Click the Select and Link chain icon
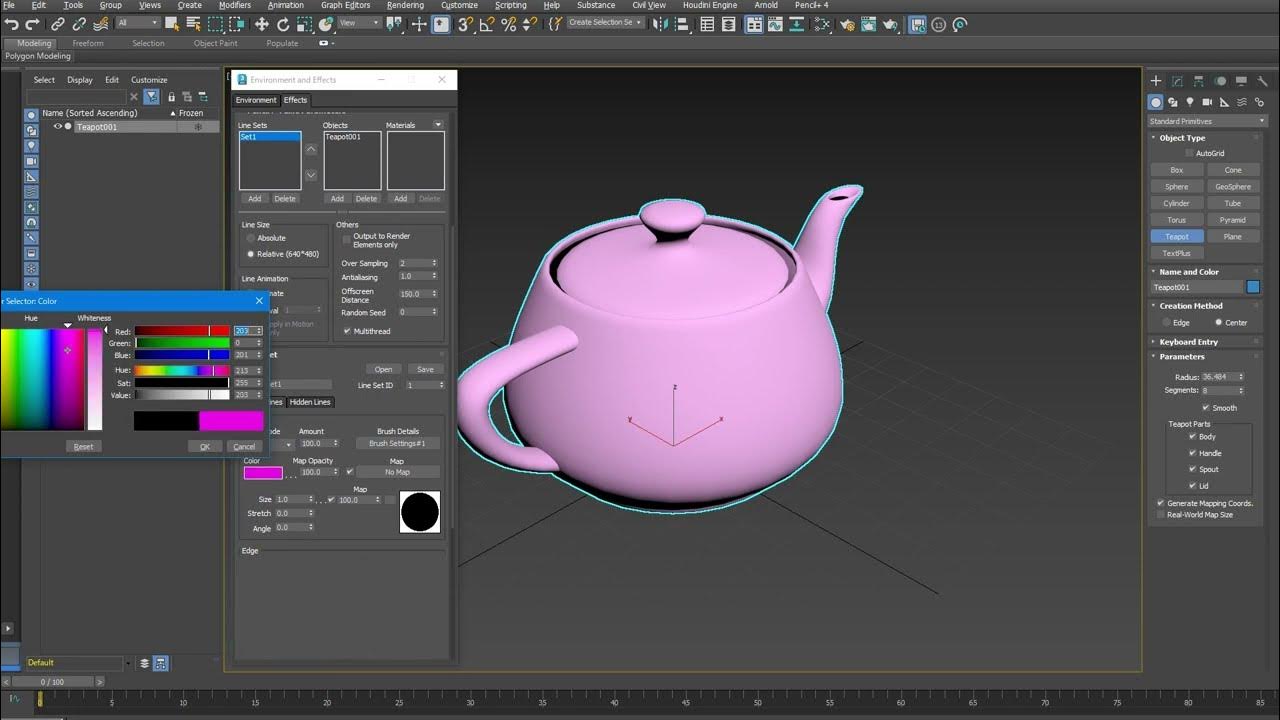This screenshot has height=720, width=1280. coord(58,24)
